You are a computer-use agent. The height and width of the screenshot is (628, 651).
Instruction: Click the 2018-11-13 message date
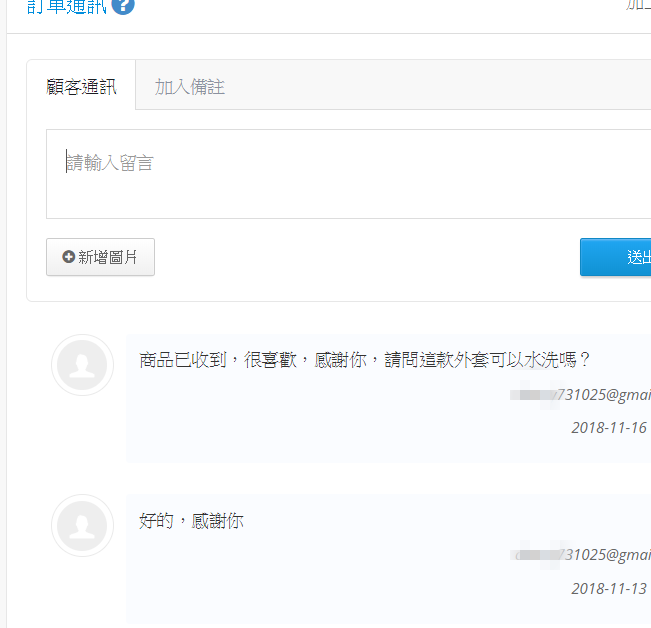pyautogui.click(x=609, y=588)
